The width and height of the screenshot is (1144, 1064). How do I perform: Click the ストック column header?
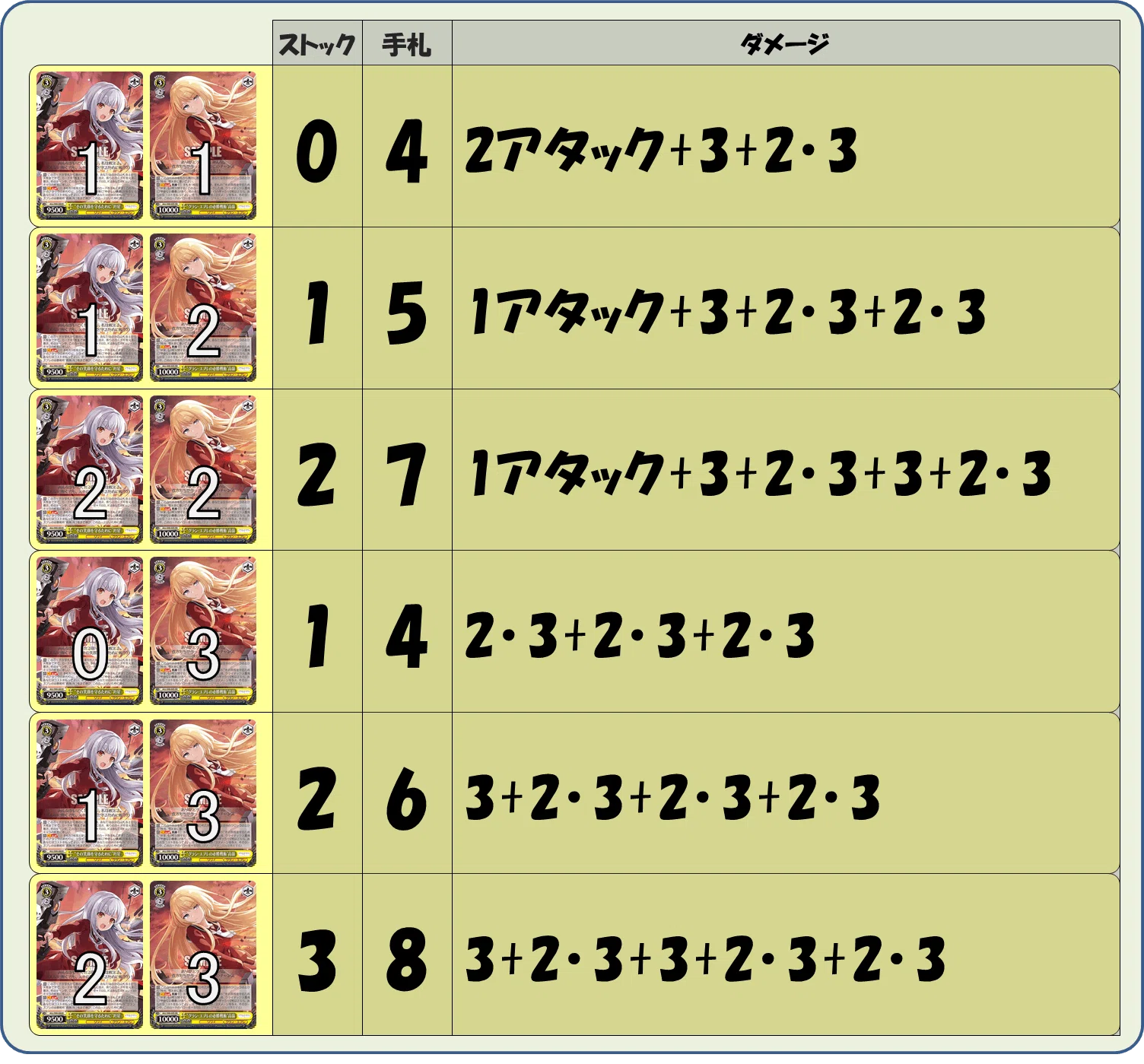pos(317,44)
